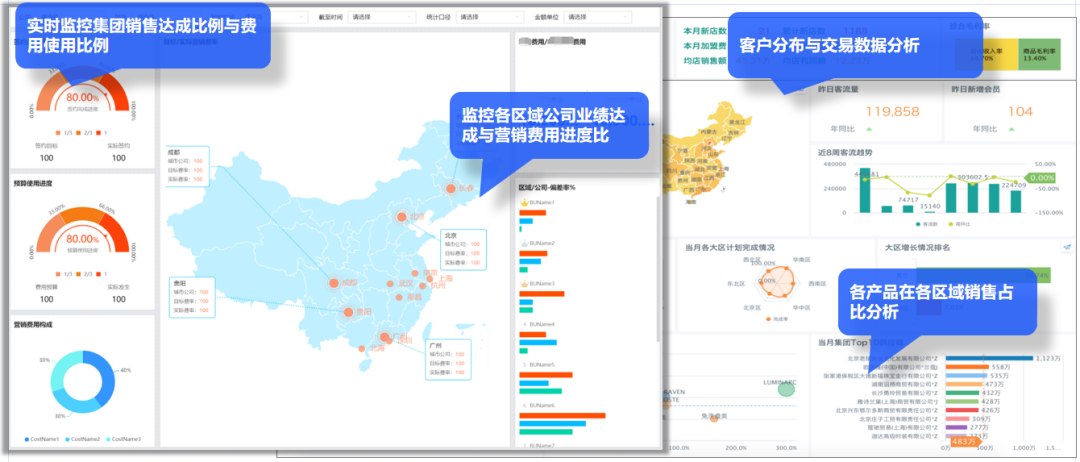Click the Changchun marker dot on map
Screen dimensions: 1080x462
tap(450, 188)
